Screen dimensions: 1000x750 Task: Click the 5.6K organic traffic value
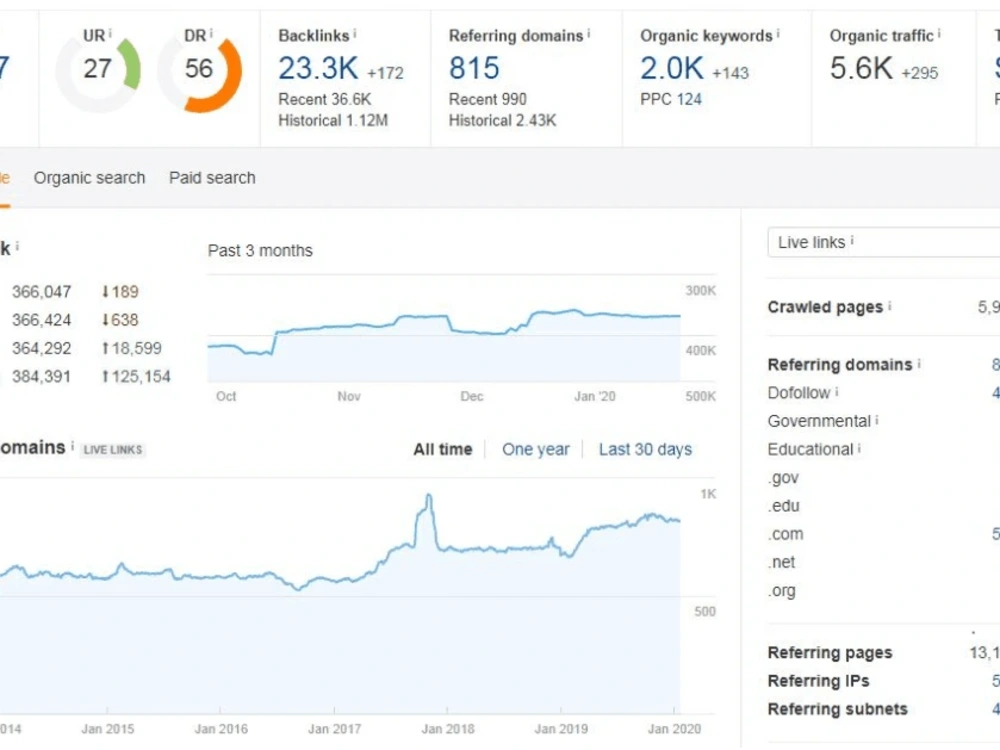861,68
